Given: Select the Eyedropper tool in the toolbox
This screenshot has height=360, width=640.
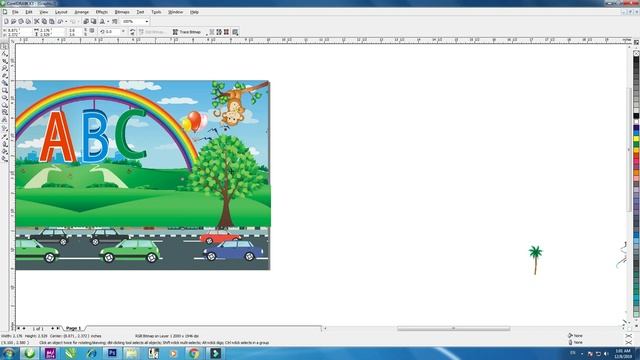Looking at the screenshot, I should coord(4,136).
